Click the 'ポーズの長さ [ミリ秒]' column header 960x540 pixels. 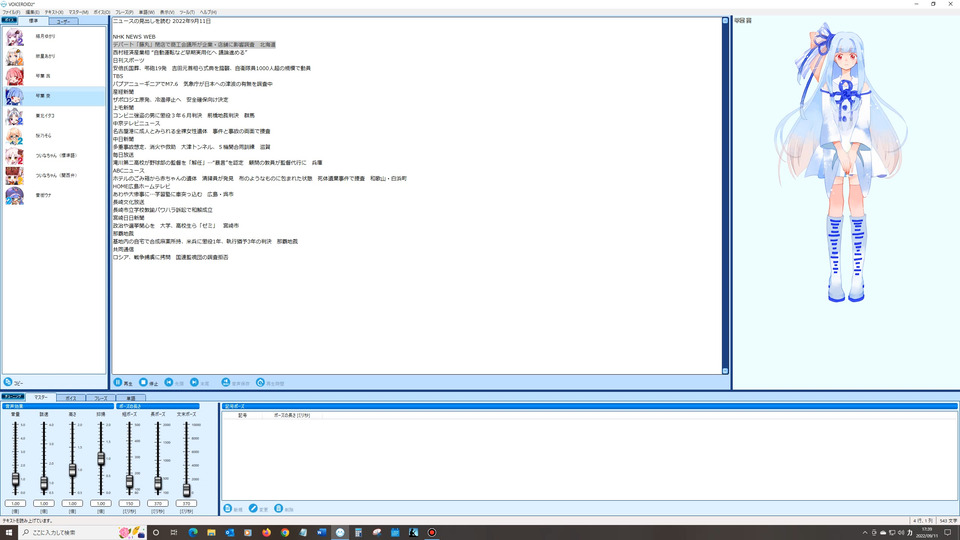pos(292,415)
